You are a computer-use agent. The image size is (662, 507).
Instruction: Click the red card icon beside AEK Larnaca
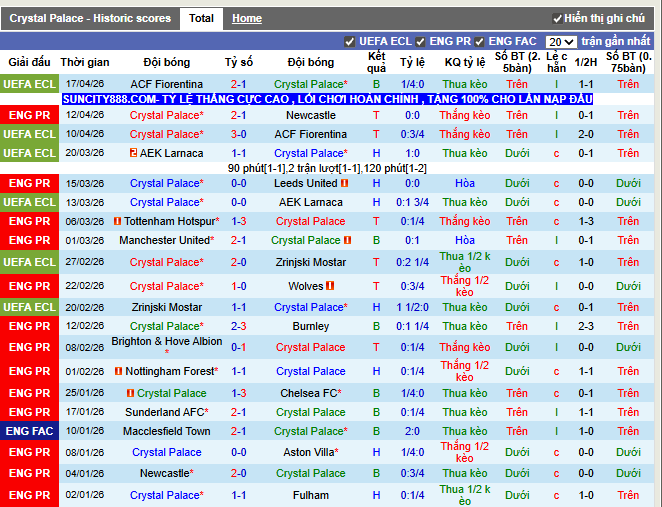coord(132,153)
